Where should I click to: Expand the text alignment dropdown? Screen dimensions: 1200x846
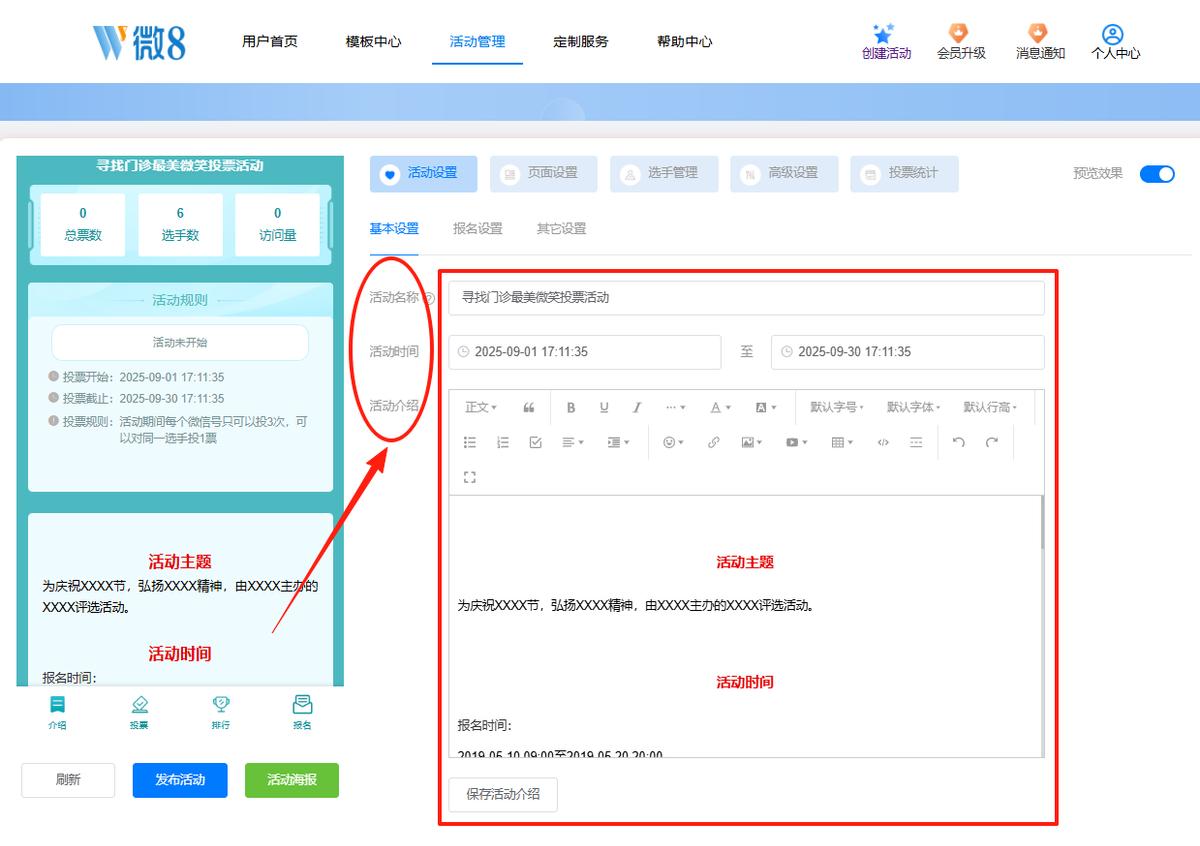pyautogui.click(x=573, y=443)
